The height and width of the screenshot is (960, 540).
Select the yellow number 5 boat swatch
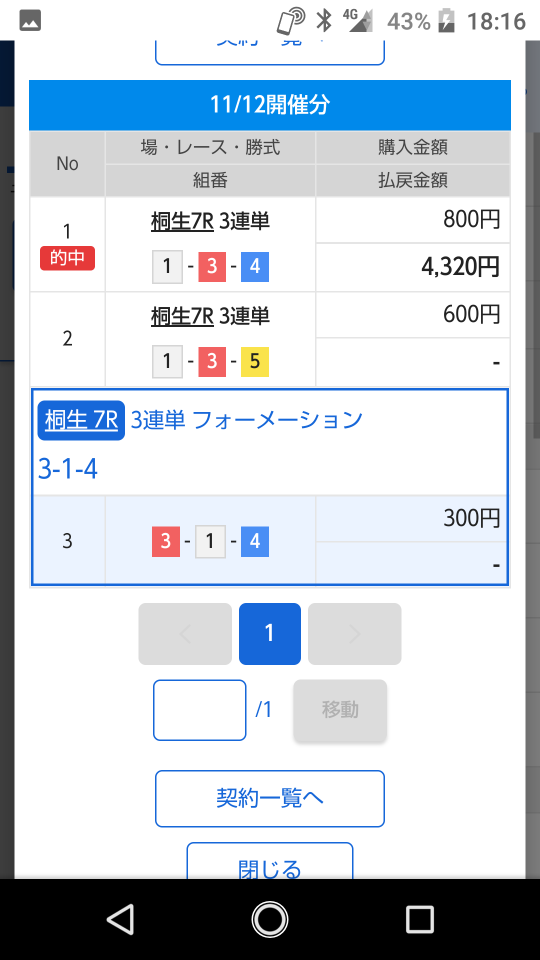pyautogui.click(x=255, y=361)
